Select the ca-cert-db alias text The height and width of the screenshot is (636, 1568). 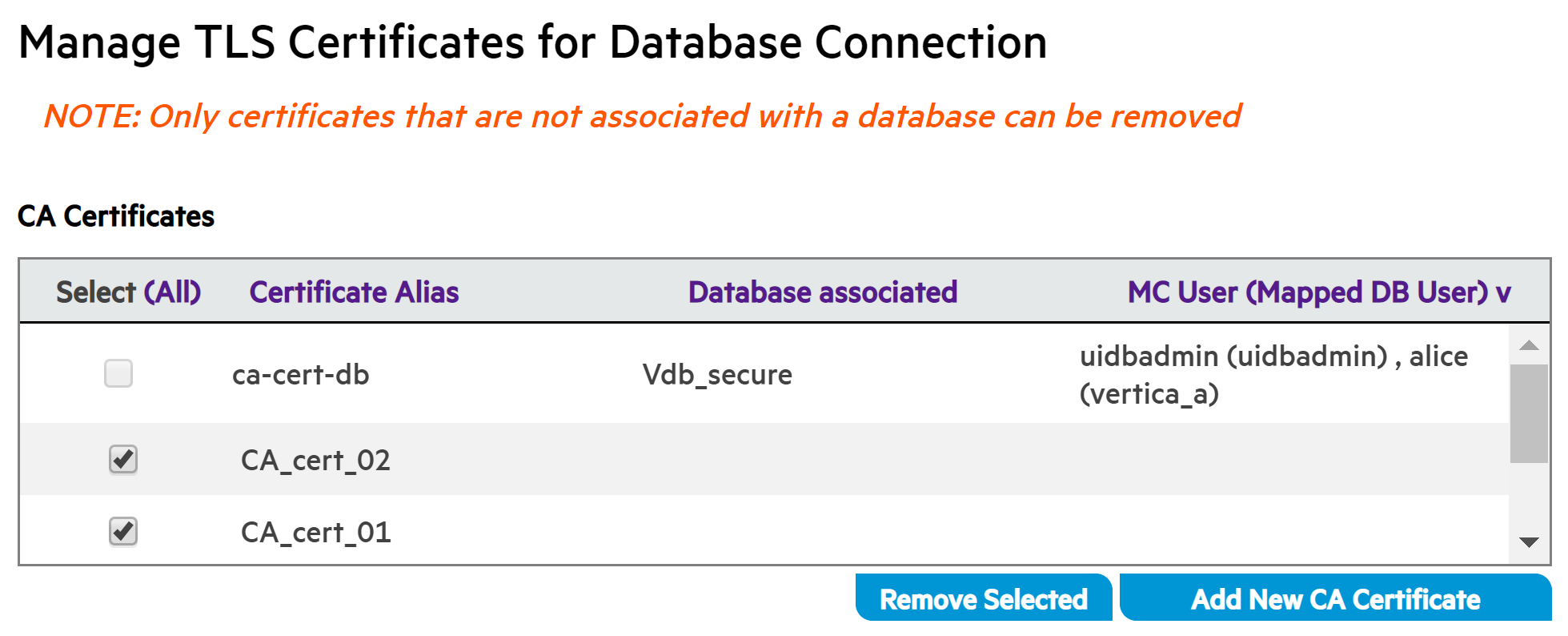tap(300, 375)
